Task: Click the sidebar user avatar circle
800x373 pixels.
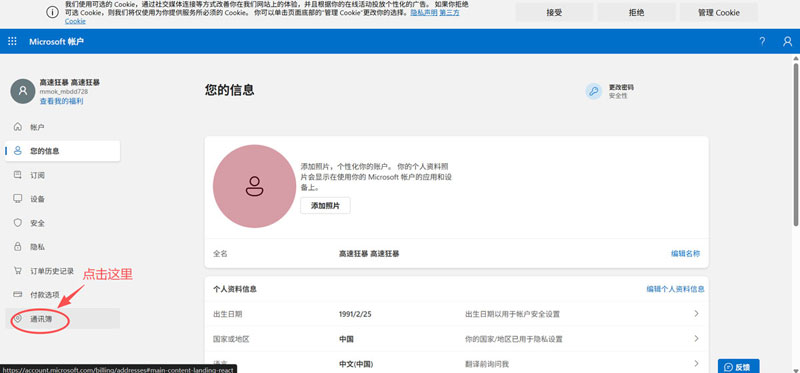Action: click(x=22, y=91)
